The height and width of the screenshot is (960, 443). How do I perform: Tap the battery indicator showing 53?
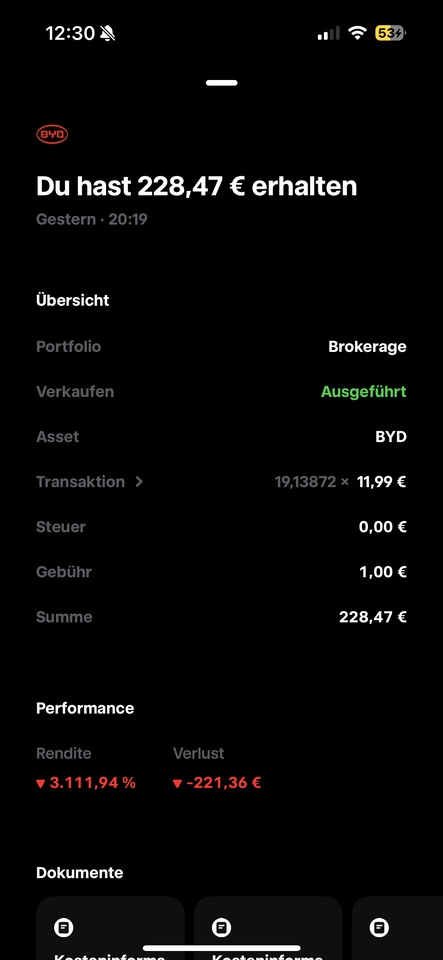coord(390,33)
